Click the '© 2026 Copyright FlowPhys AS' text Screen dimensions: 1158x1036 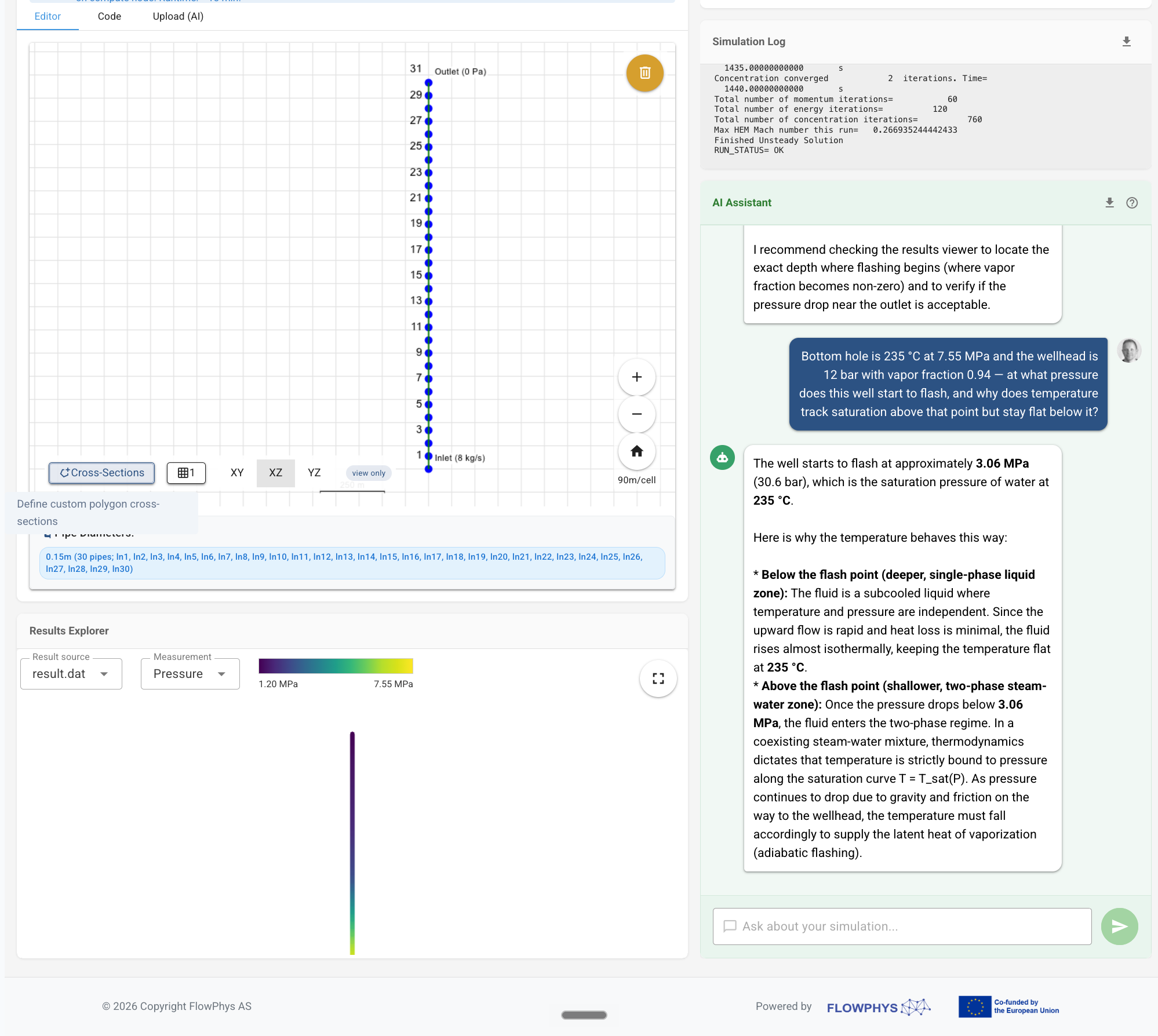pyautogui.click(x=177, y=1006)
